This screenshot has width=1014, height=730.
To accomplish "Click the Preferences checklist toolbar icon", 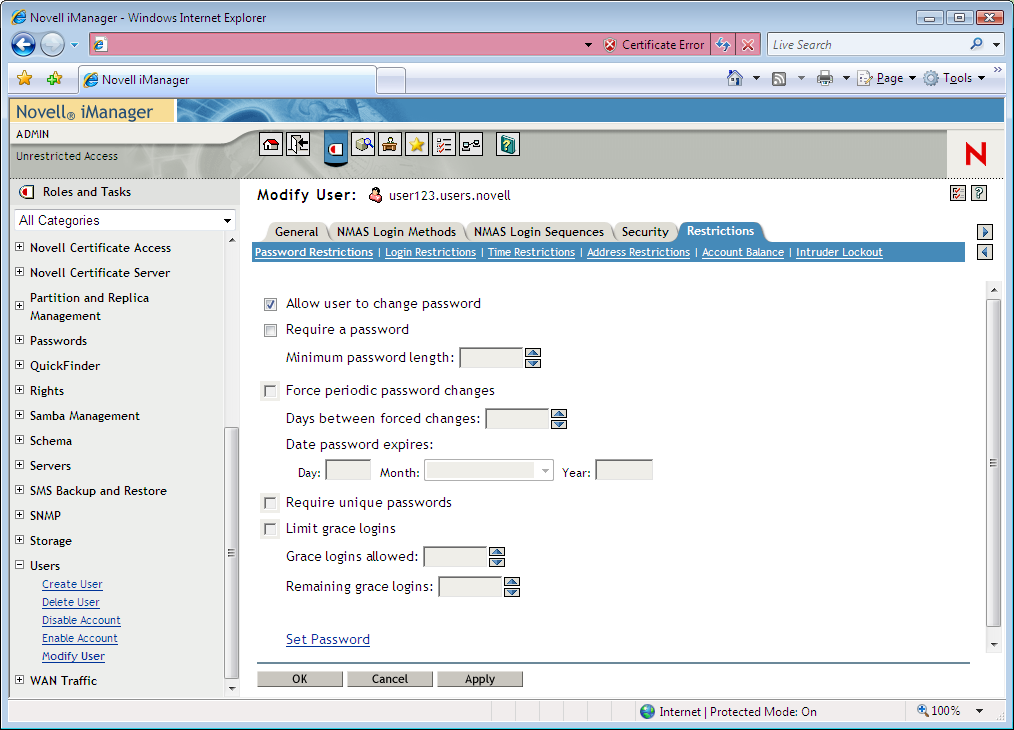I will tap(444, 145).
